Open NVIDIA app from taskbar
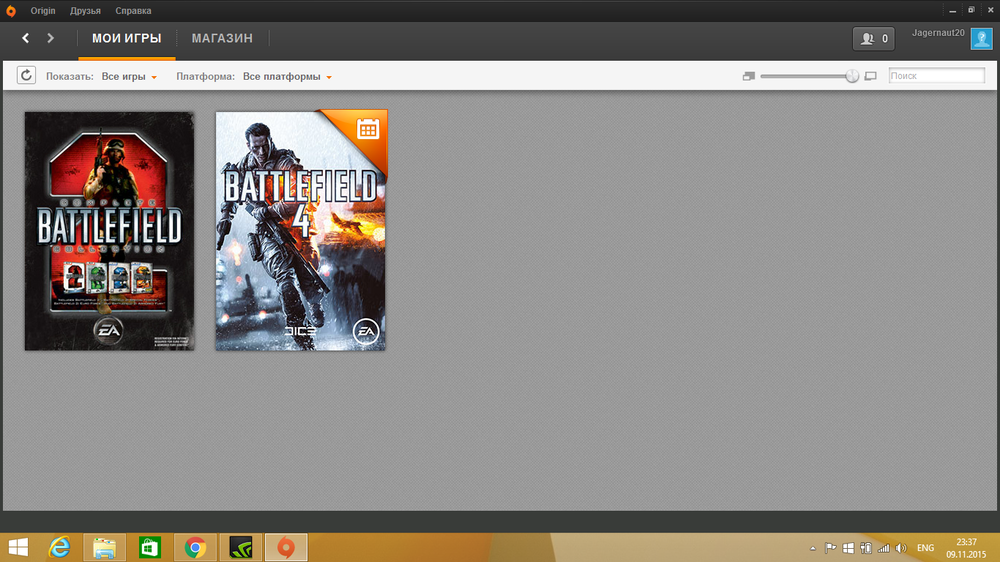Viewport: 1000px width, 562px height. [241, 547]
